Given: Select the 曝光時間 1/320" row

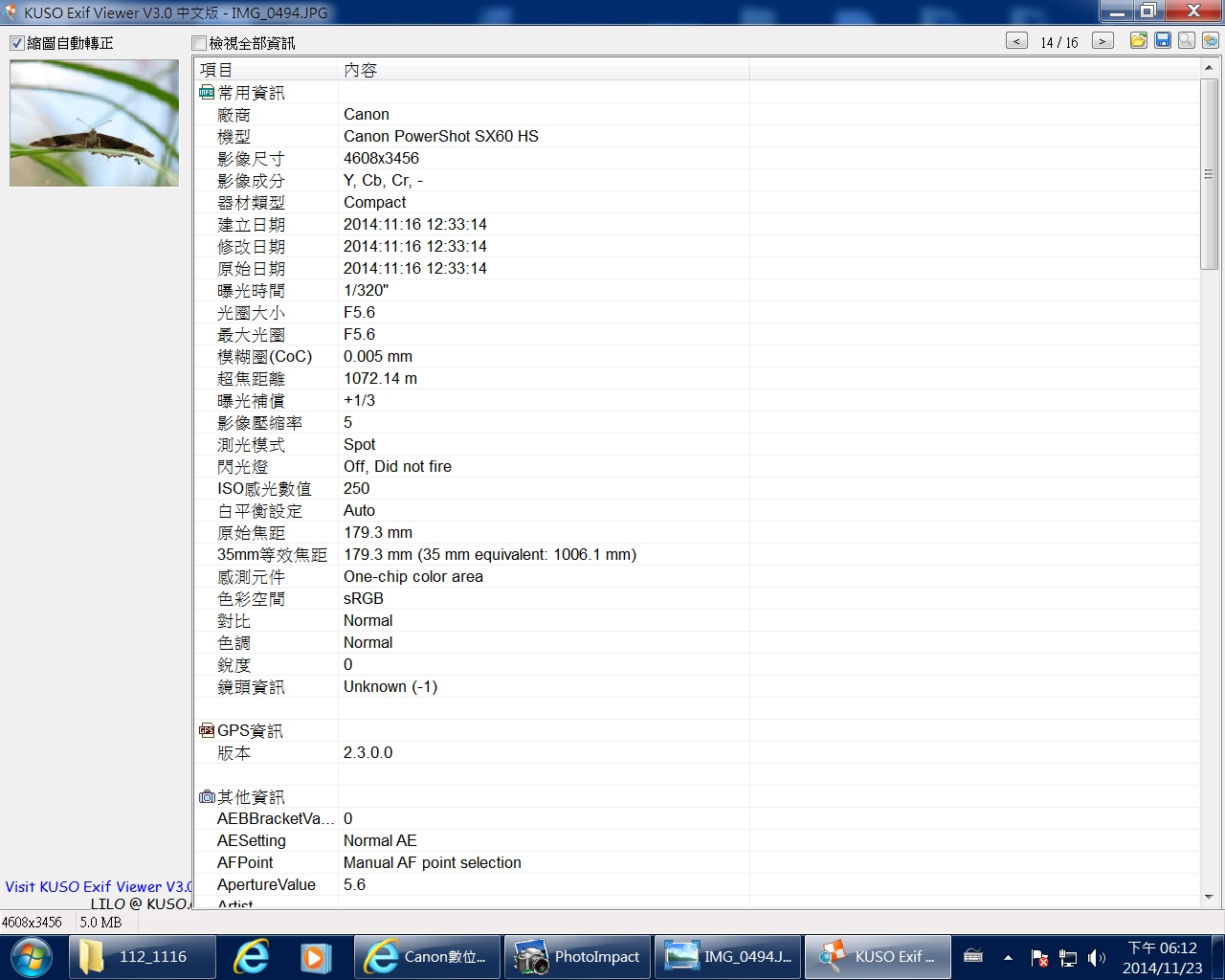Looking at the screenshot, I should click(x=697, y=290).
